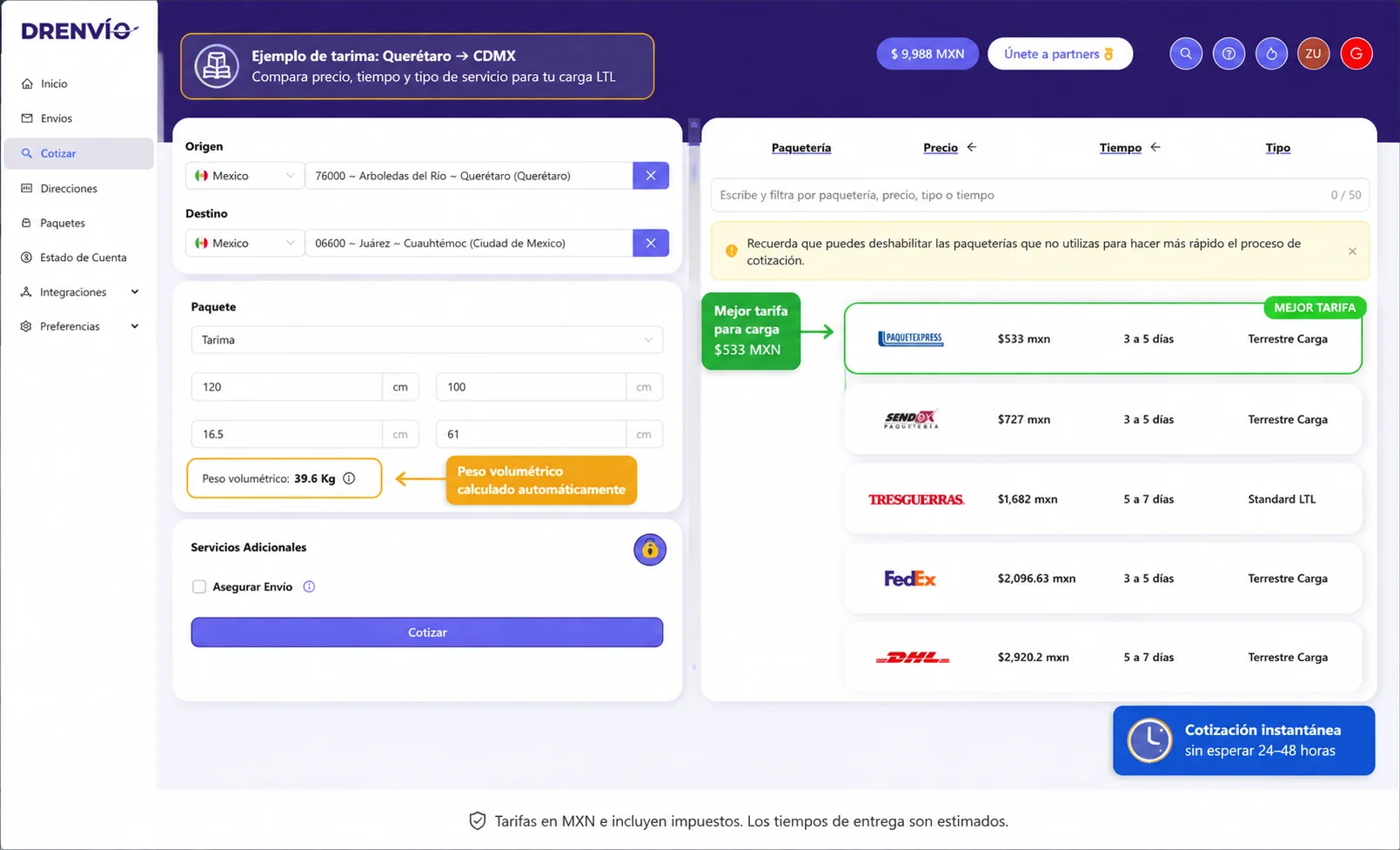The height and width of the screenshot is (850, 1400).
Task: Click the $2,920.2 mxn price
Action: 1033,658
